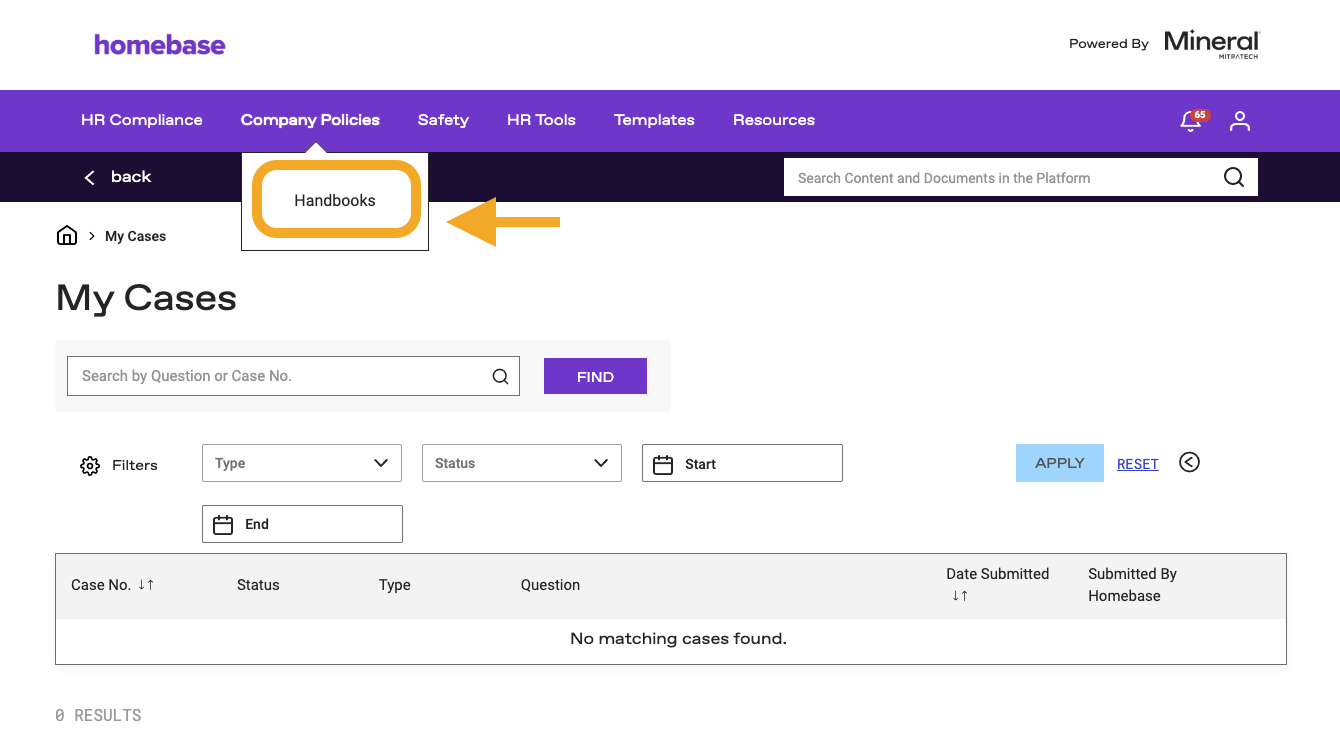Open the user profile icon

(x=1240, y=121)
